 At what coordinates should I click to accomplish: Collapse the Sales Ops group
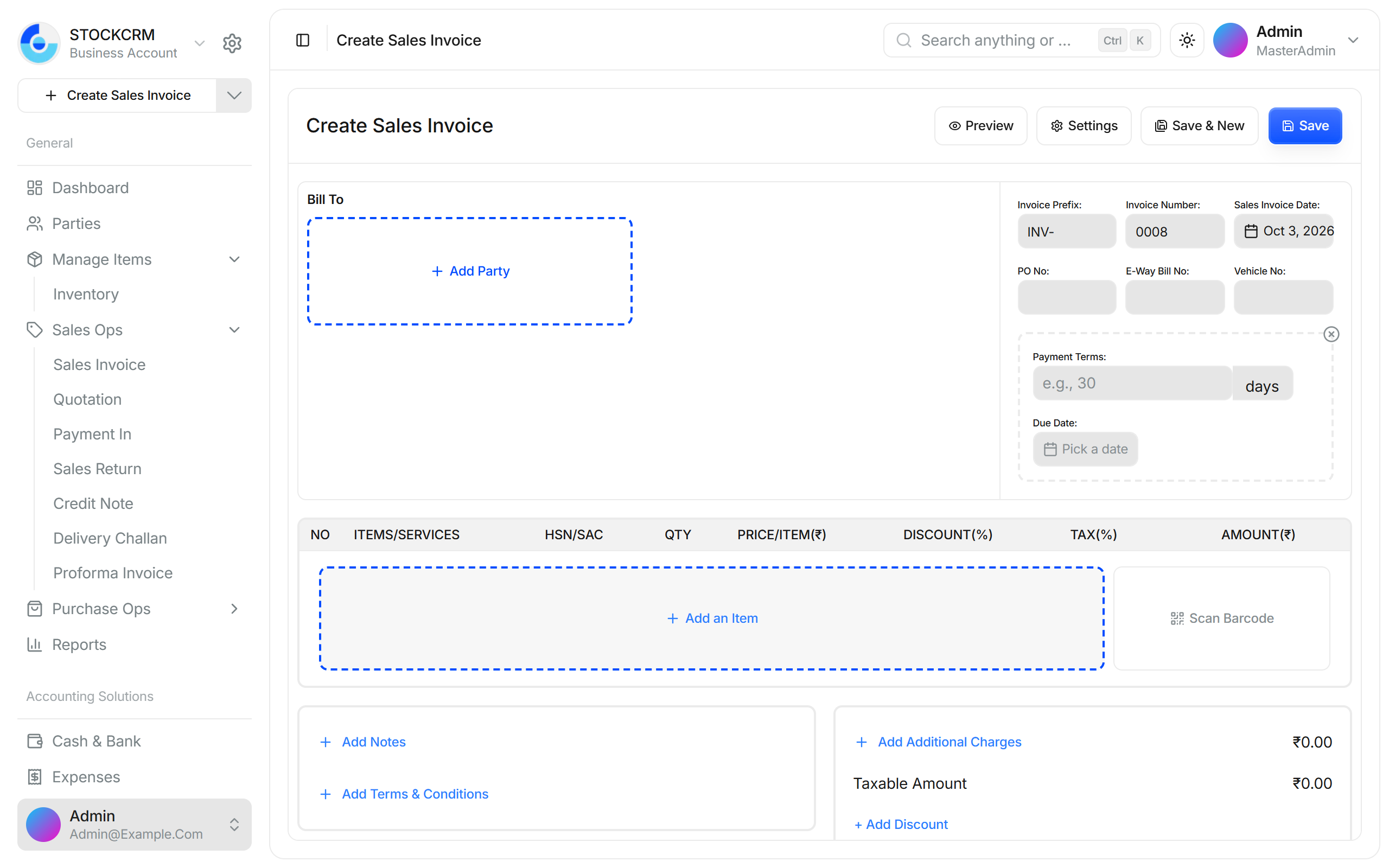click(x=234, y=329)
